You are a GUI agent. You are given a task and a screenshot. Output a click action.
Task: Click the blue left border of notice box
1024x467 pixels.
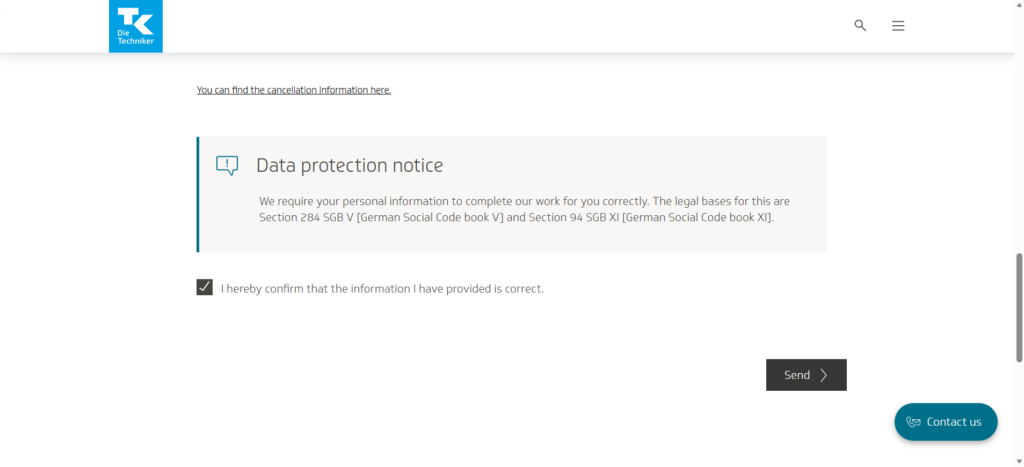point(198,194)
